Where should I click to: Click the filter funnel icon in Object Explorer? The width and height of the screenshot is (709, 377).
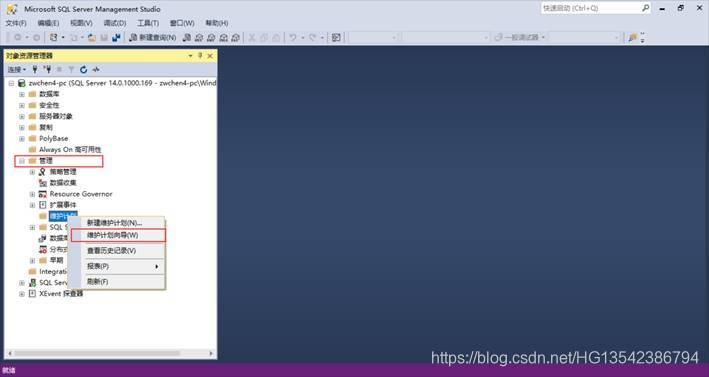click(x=71, y=70)
